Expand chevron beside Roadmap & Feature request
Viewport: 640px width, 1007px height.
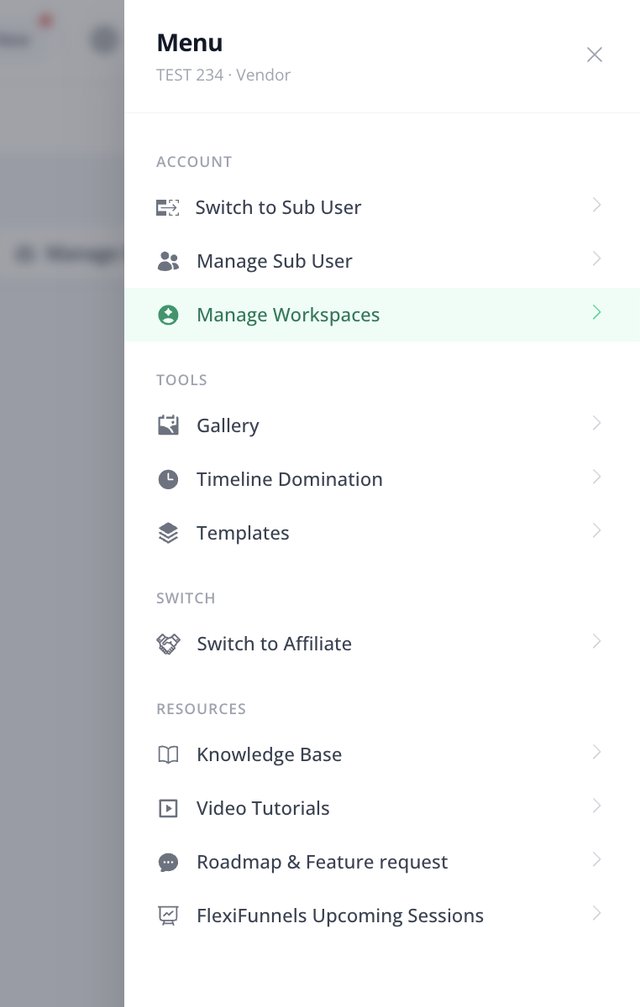pyautogui.click(x=596, y=859)
